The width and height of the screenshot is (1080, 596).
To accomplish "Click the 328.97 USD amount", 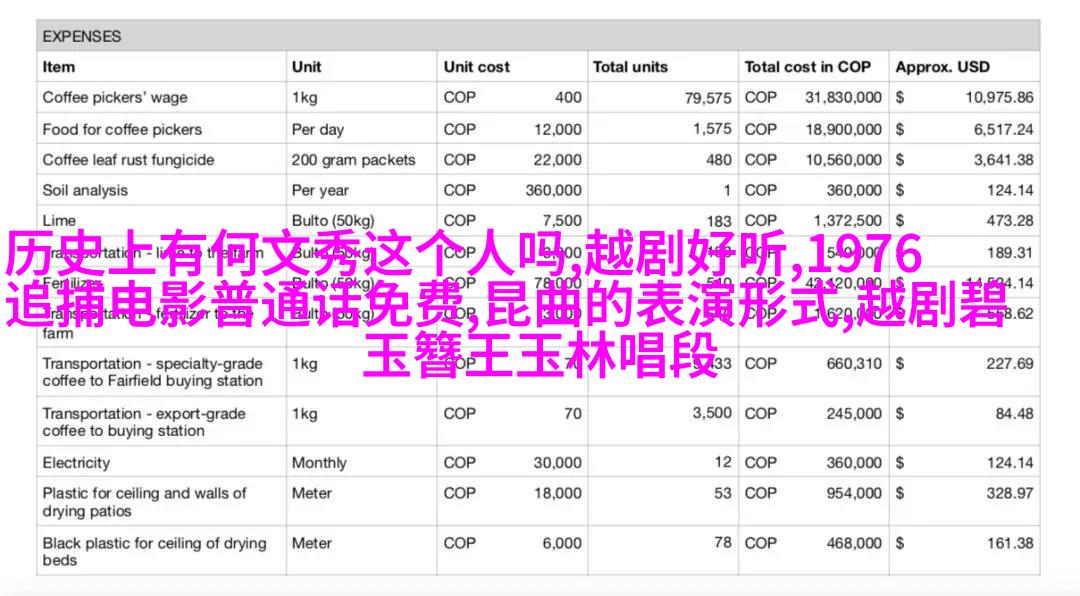I will pos(1009,494).
